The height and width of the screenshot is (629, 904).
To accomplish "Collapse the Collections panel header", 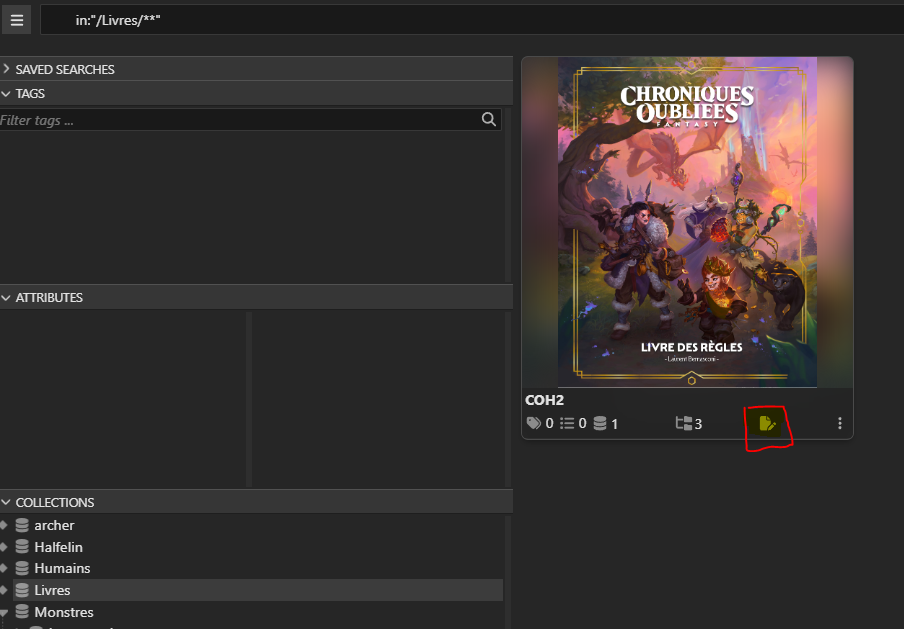I will pyautogui.click(x=7, y=502).
